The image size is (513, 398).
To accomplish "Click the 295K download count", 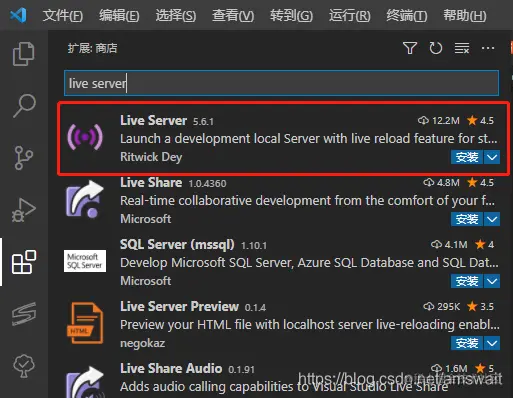I will coord(442,306).
